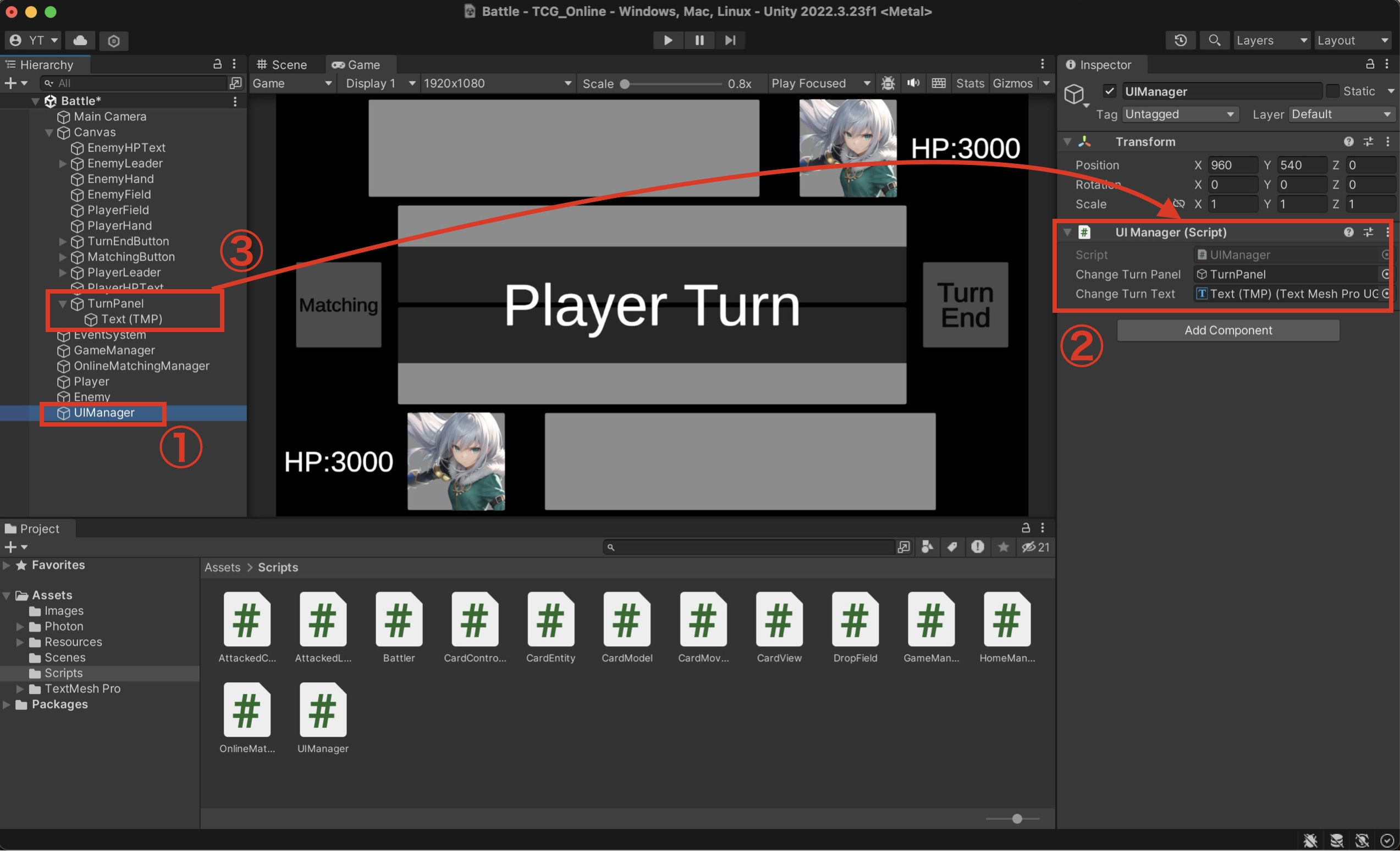Open Unity cloud services icon
Viewport: 1400px width, 851px height.
(x=80, y=40)
